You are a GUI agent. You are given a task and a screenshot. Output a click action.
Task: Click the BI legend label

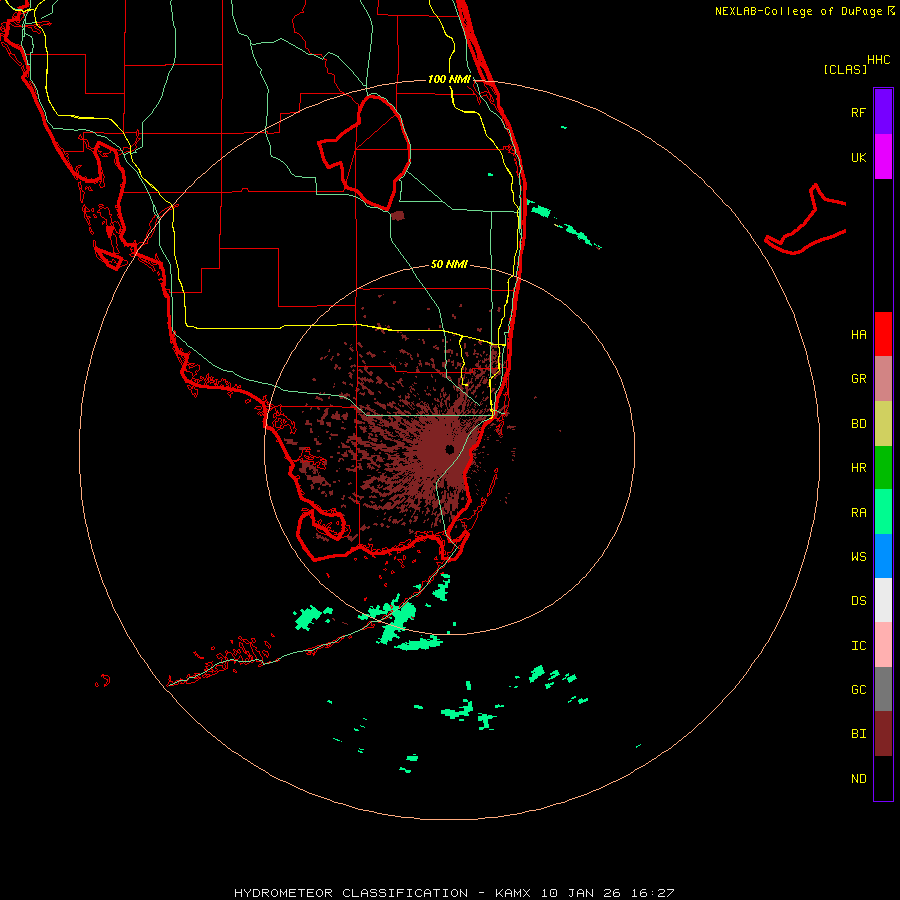[858, 734]
